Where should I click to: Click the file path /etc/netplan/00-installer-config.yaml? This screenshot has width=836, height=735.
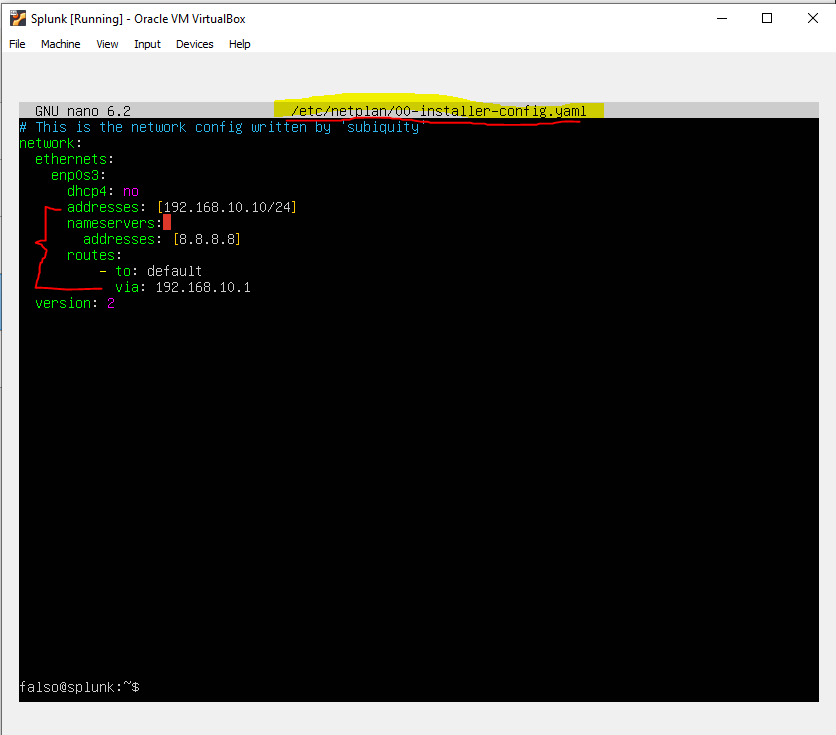pyautogui.click(x=438, y=111)
